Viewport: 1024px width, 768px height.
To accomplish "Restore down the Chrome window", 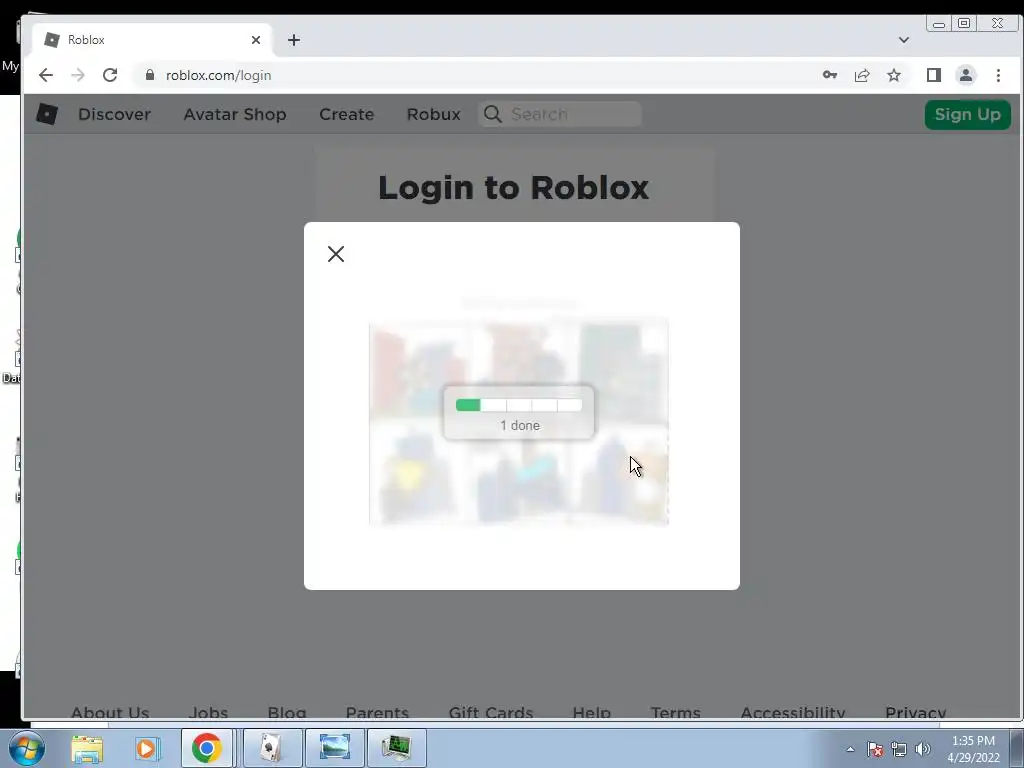I will 964,24.
